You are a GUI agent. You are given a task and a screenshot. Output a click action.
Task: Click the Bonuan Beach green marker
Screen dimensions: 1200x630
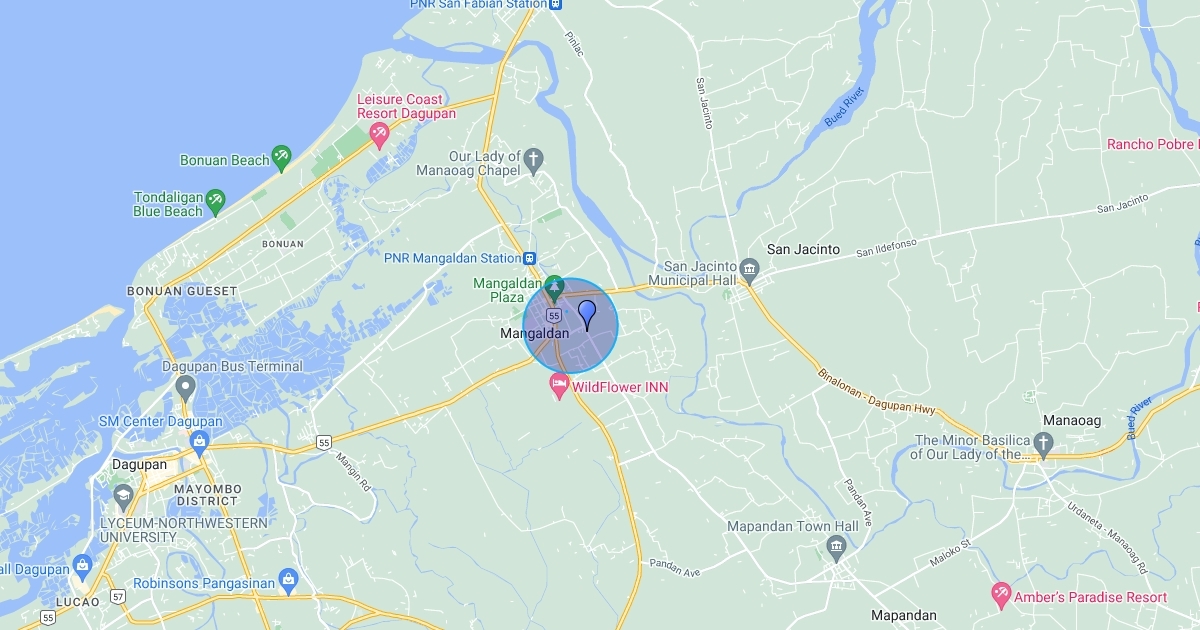tap(282, 157)
